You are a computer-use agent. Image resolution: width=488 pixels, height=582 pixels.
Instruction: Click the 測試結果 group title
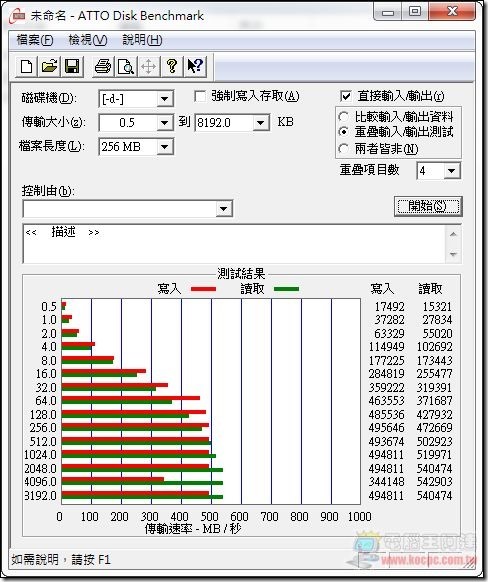[x=241, y=274]
